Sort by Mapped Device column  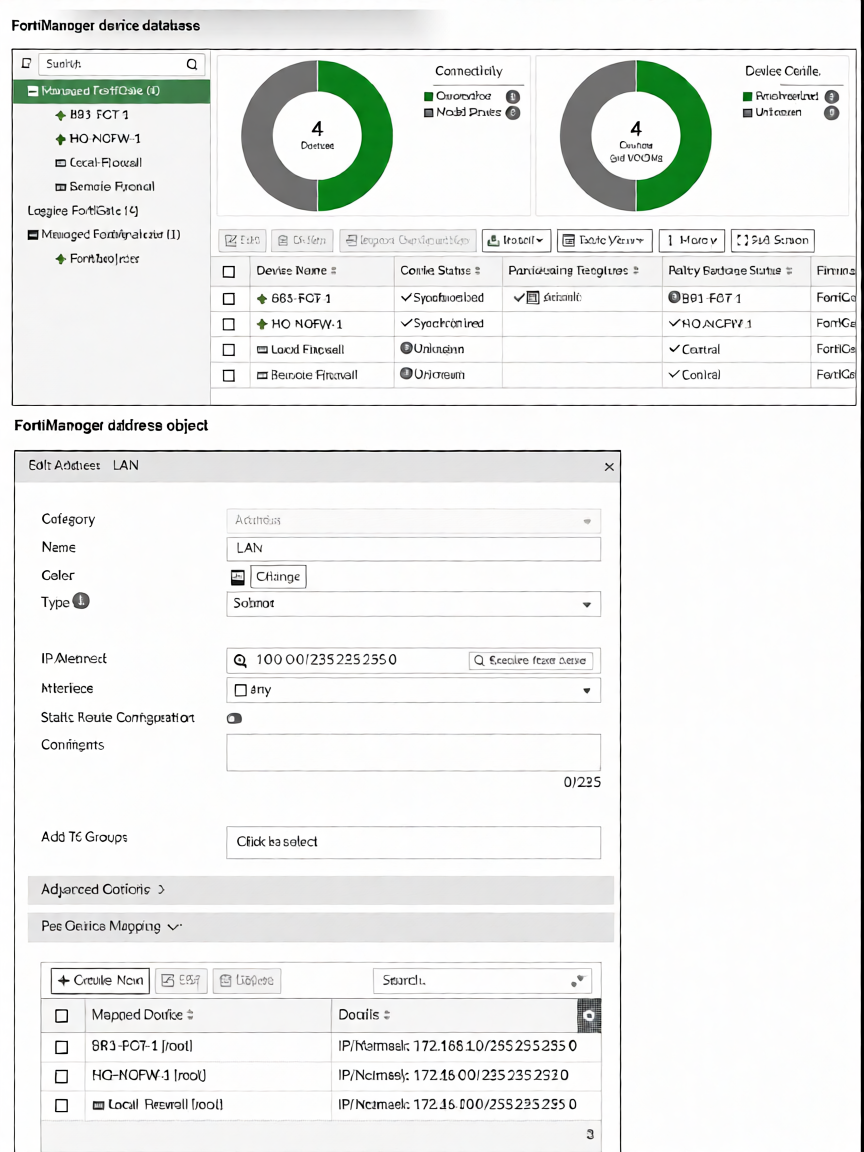(143, 1015)
